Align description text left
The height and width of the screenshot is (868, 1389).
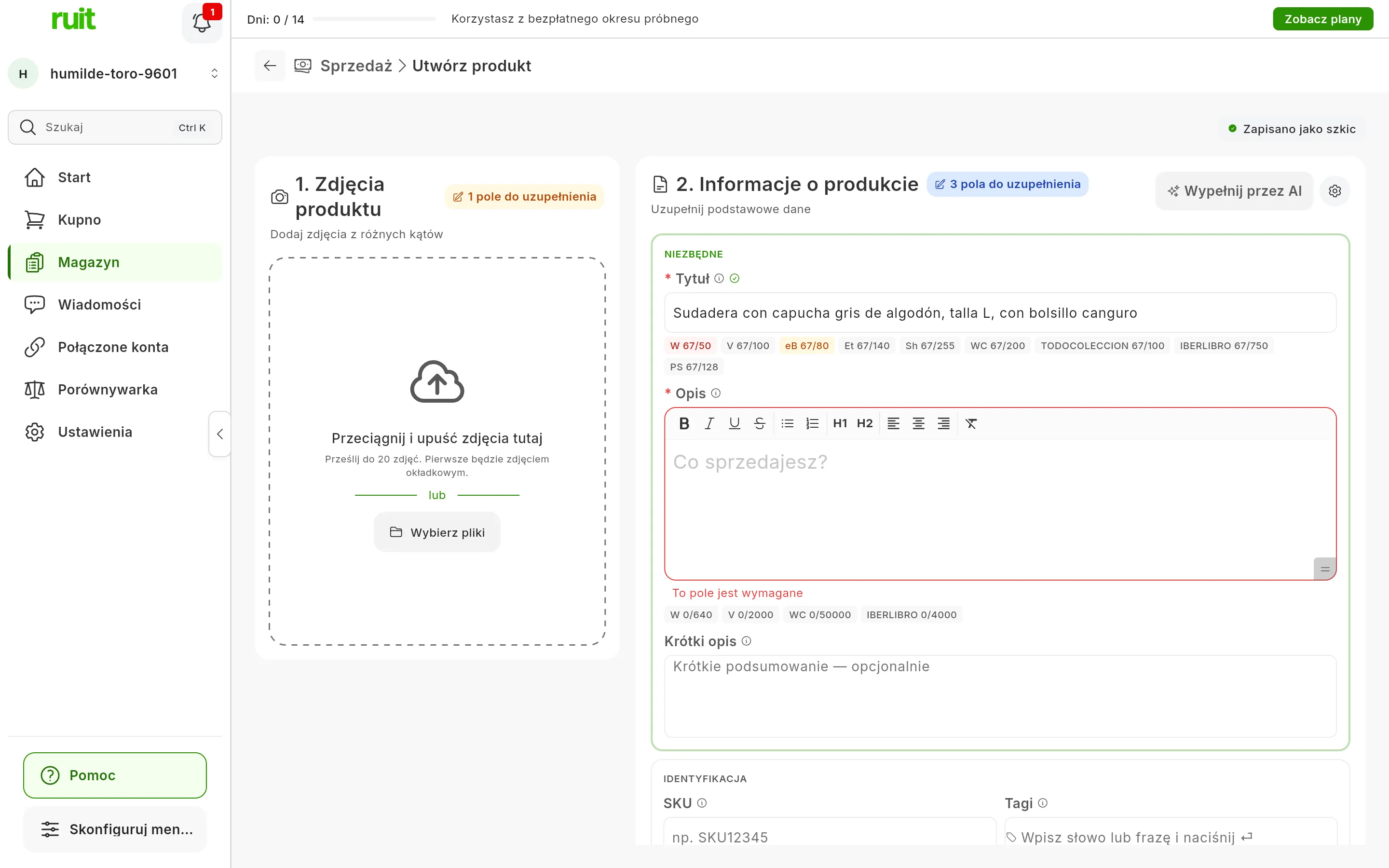[x=893, y=424]
